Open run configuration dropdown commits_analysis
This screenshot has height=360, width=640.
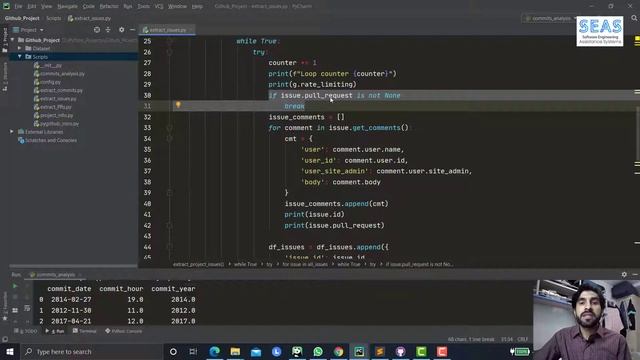[x=550, y=18]
